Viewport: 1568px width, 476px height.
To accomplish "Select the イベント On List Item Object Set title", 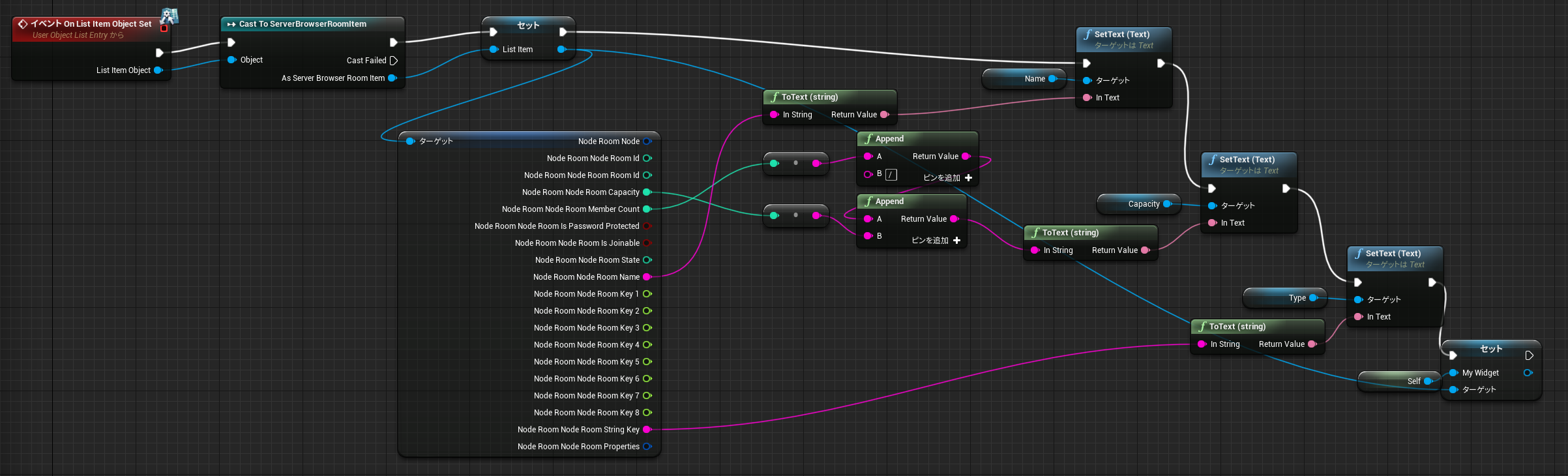I will click(91, 24).
